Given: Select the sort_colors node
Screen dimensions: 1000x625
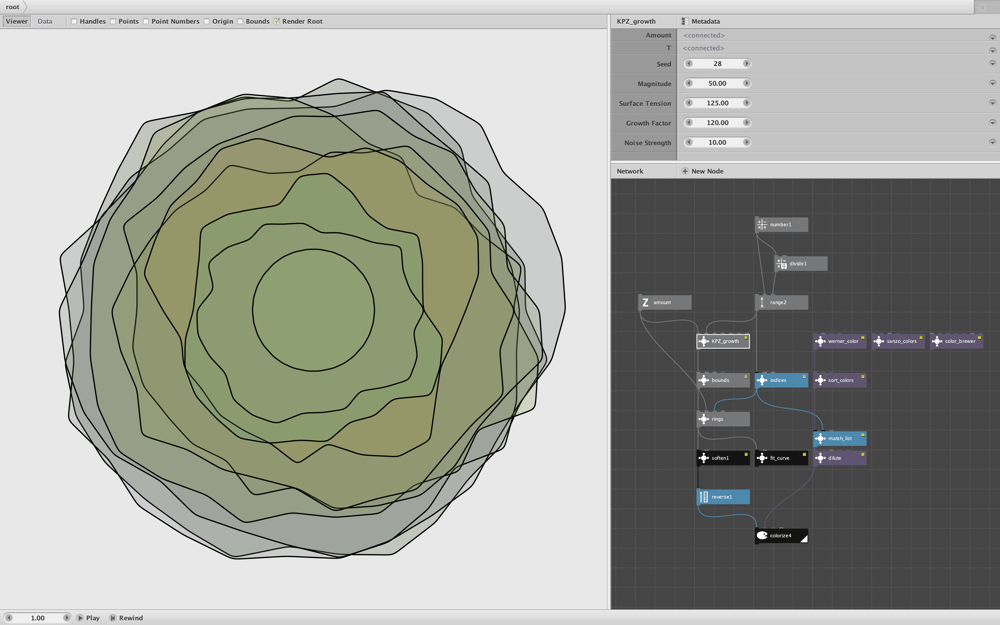Looking at the screenshot, I should coord(840,380).
